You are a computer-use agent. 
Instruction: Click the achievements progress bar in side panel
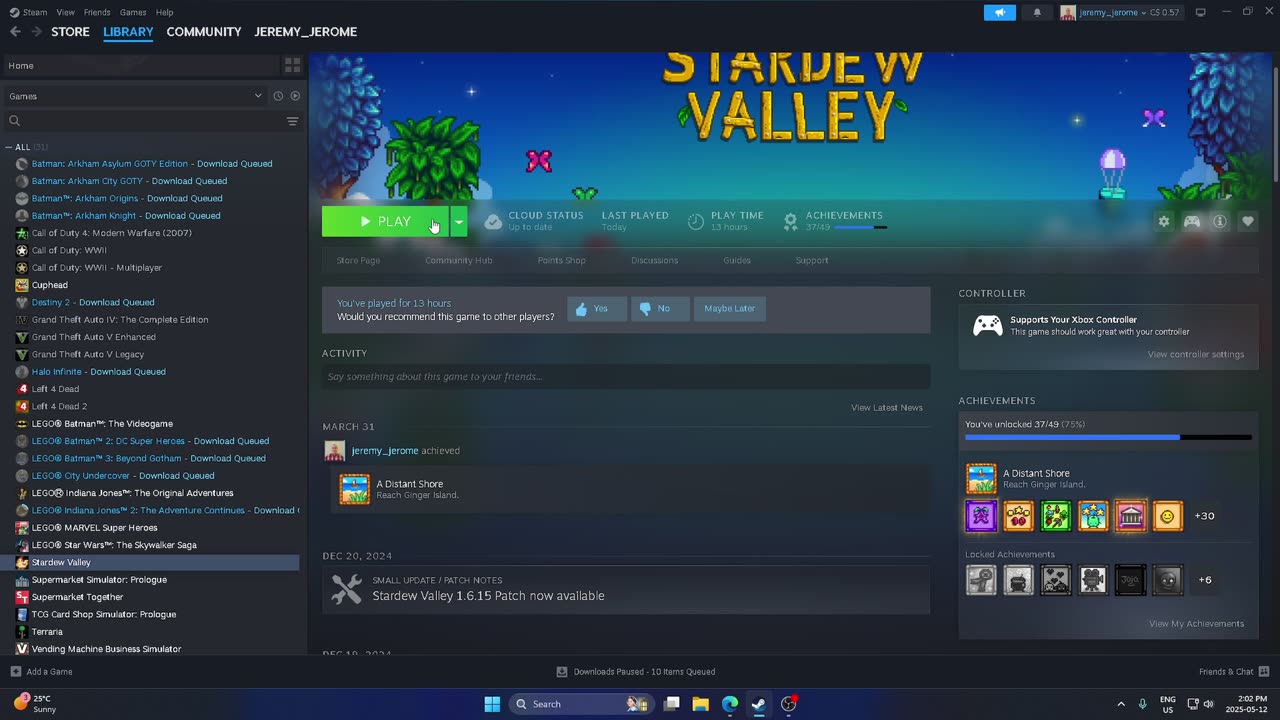tap(1108, 437)
